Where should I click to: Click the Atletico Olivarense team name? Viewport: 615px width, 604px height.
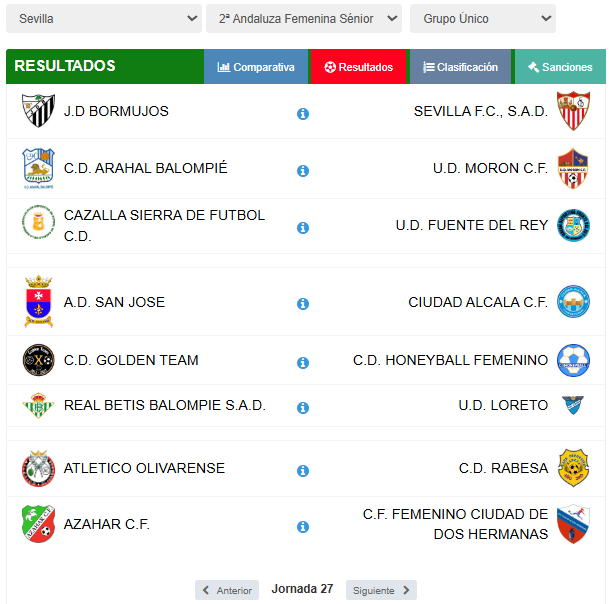click(144, 468)
